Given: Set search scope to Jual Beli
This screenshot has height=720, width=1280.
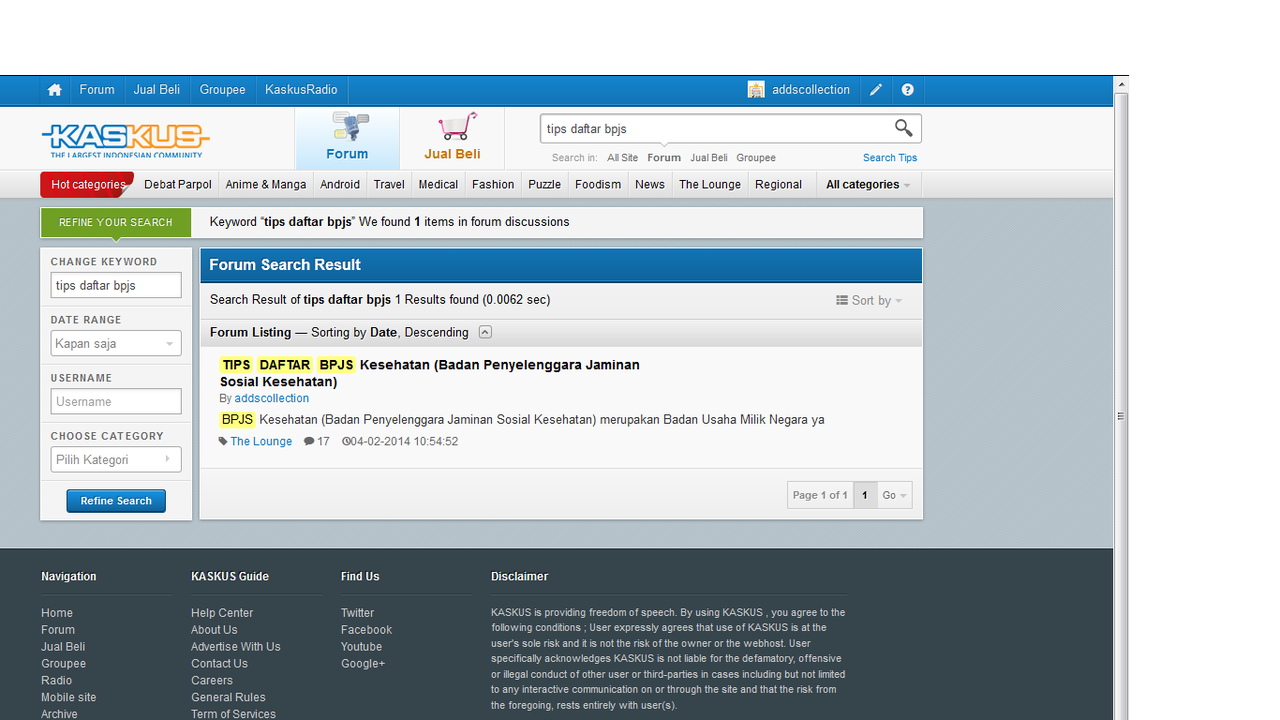Looking at the screenshot, I should tap(709, 158).
